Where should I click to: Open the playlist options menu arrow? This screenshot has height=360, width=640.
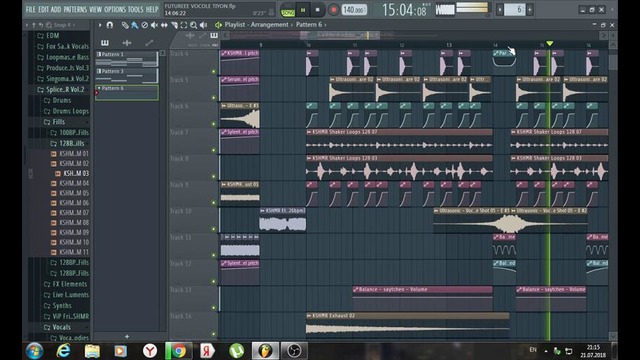click(x=100, y=25)
